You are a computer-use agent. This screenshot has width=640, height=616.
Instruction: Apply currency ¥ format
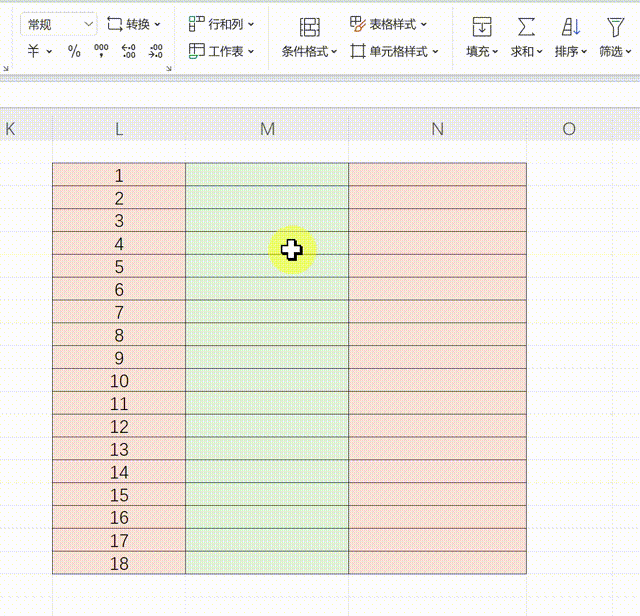[x=33, y=51]
